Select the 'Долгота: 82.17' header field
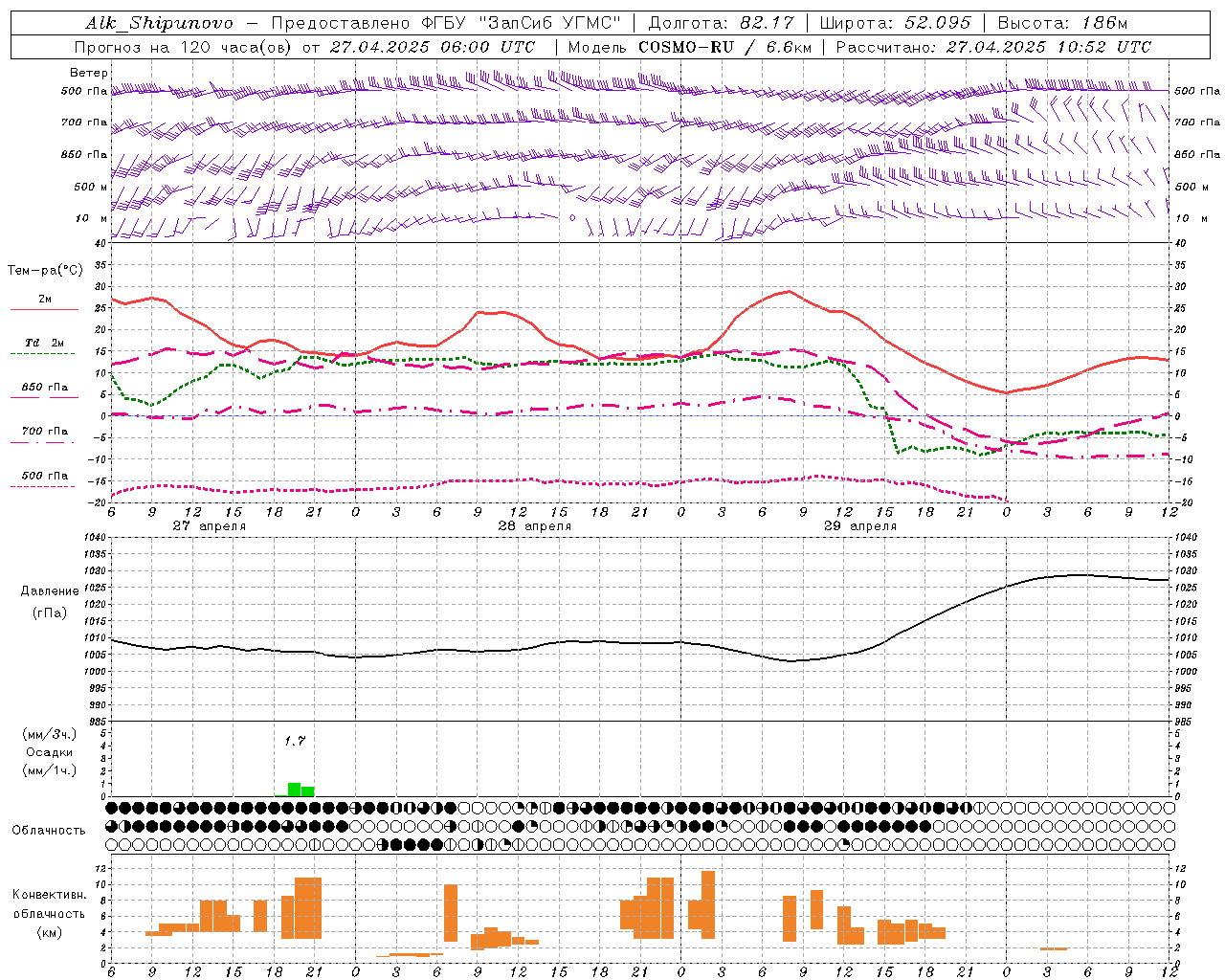This screenshot has height=980, width=1225. point(724,23)
